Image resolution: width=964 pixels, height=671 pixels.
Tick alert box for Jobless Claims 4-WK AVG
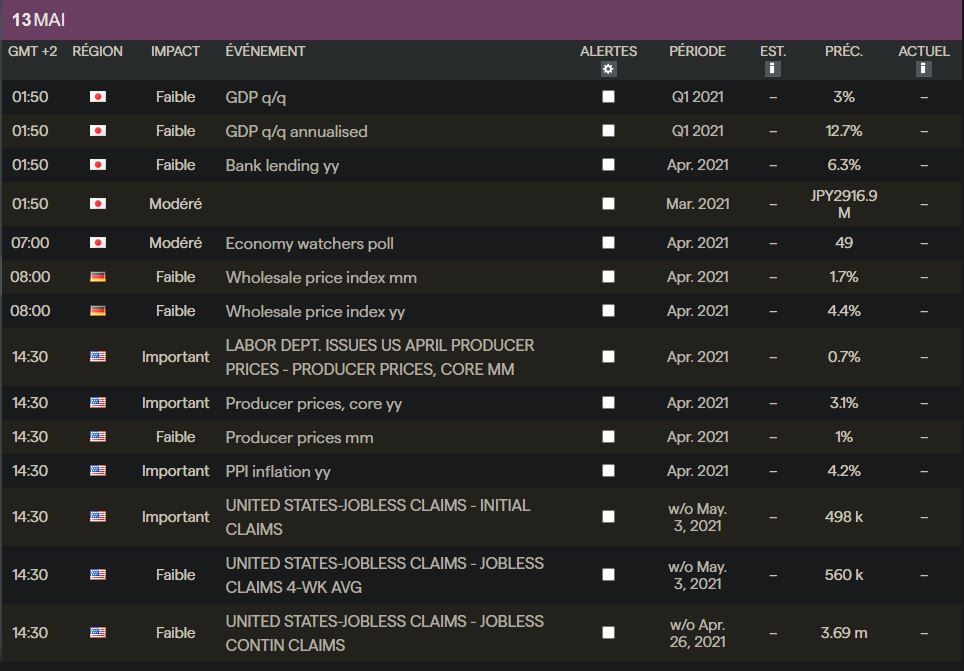(x=608, y=574)
